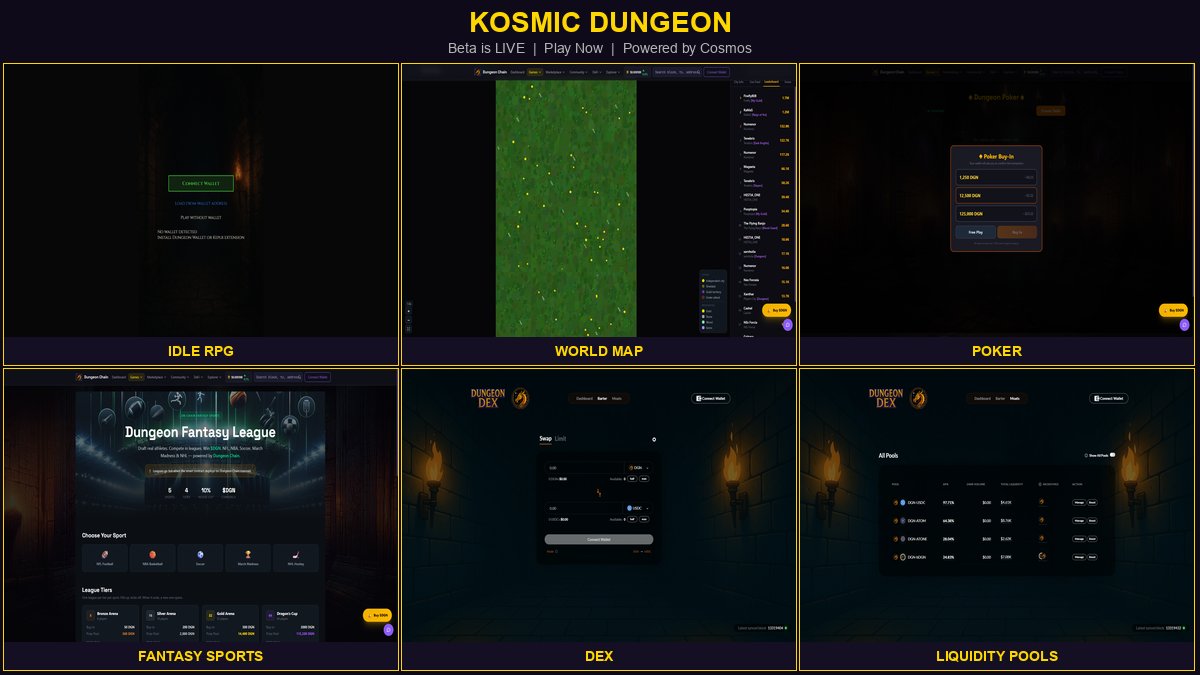1200x675 pixels.
Task: Select the 125,000 DGN poker buy-in option
Action: [x=996, y=213]
